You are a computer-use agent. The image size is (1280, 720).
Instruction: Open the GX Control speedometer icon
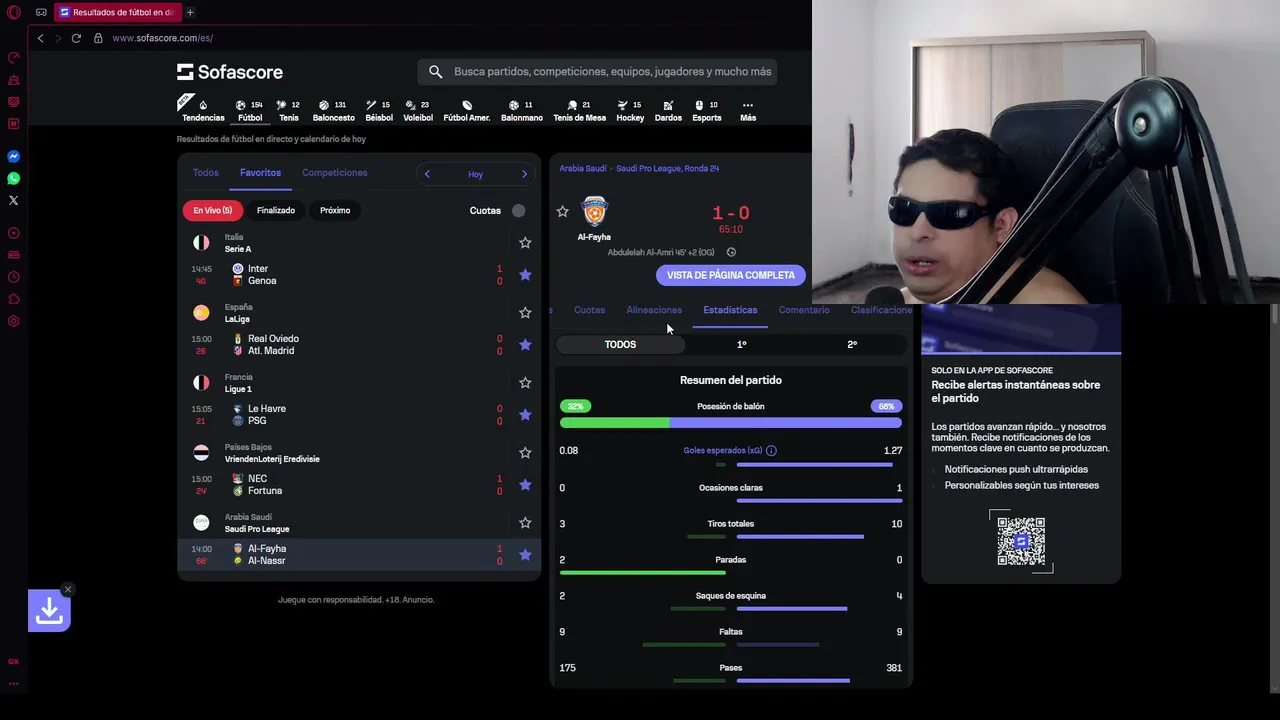pyautogui.click(x=14, y=57)
